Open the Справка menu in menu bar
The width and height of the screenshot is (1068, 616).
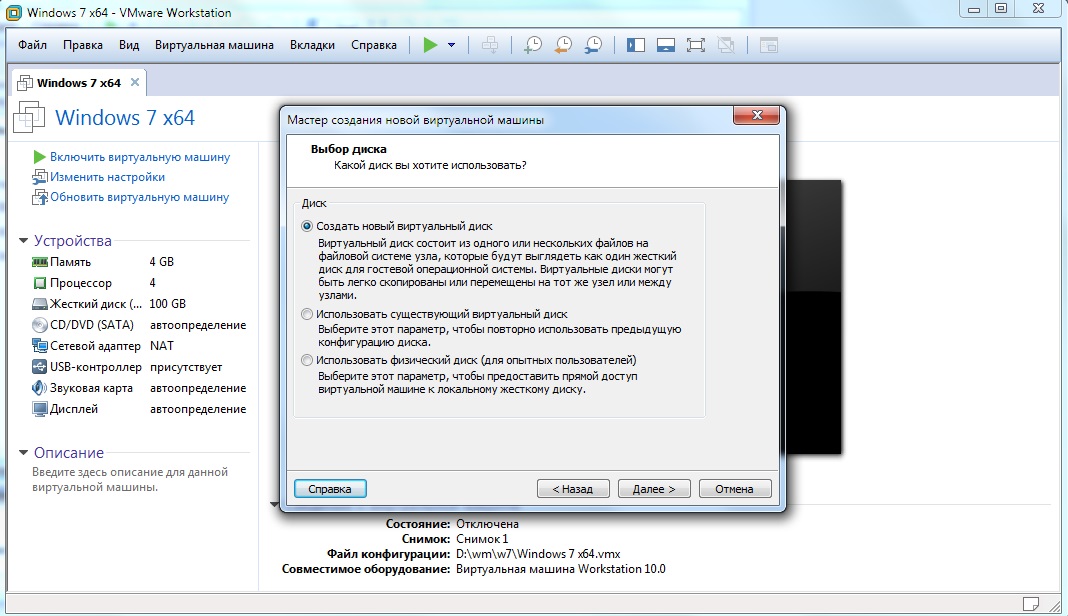click(374, 45)
